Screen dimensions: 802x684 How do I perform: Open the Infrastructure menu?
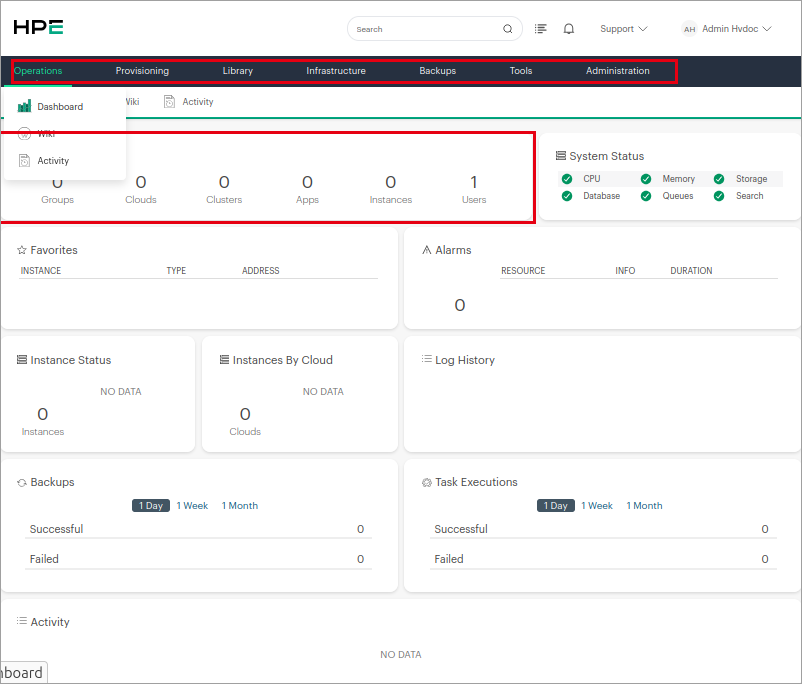click(x=336, y=71)
